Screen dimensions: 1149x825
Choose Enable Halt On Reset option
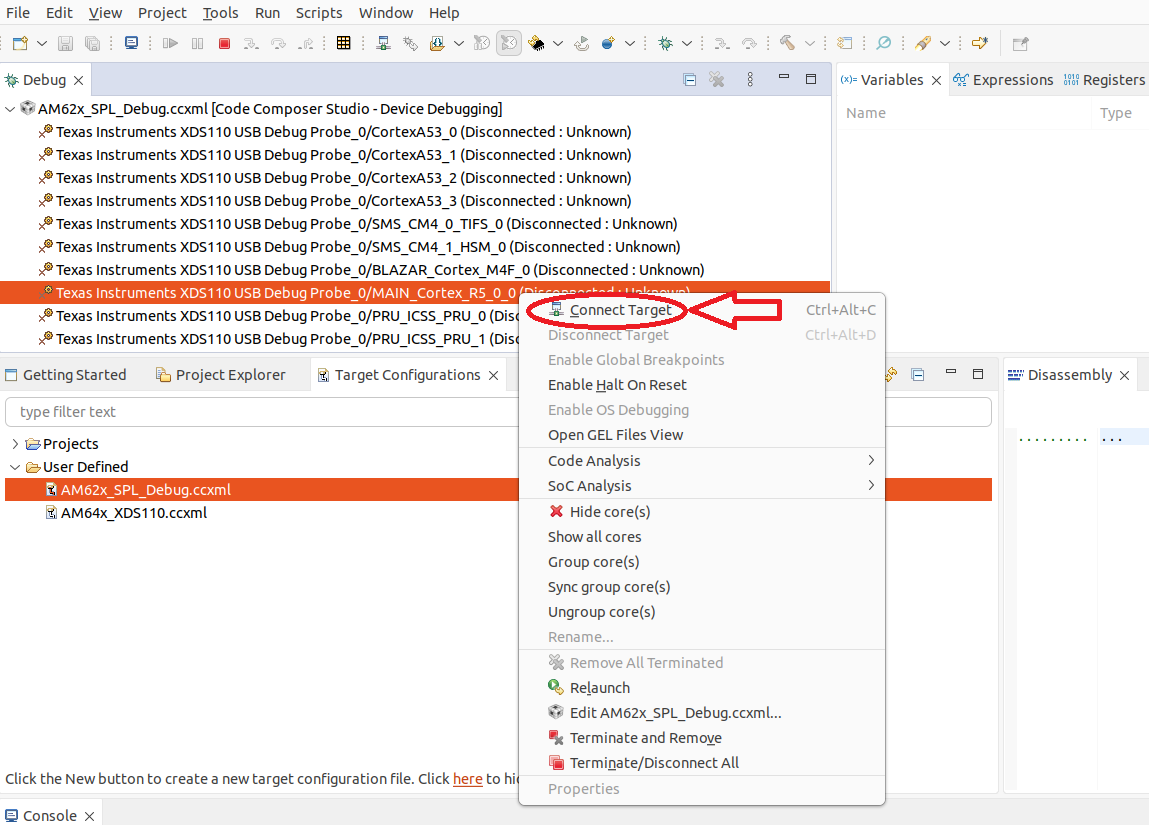click(617, 385)
